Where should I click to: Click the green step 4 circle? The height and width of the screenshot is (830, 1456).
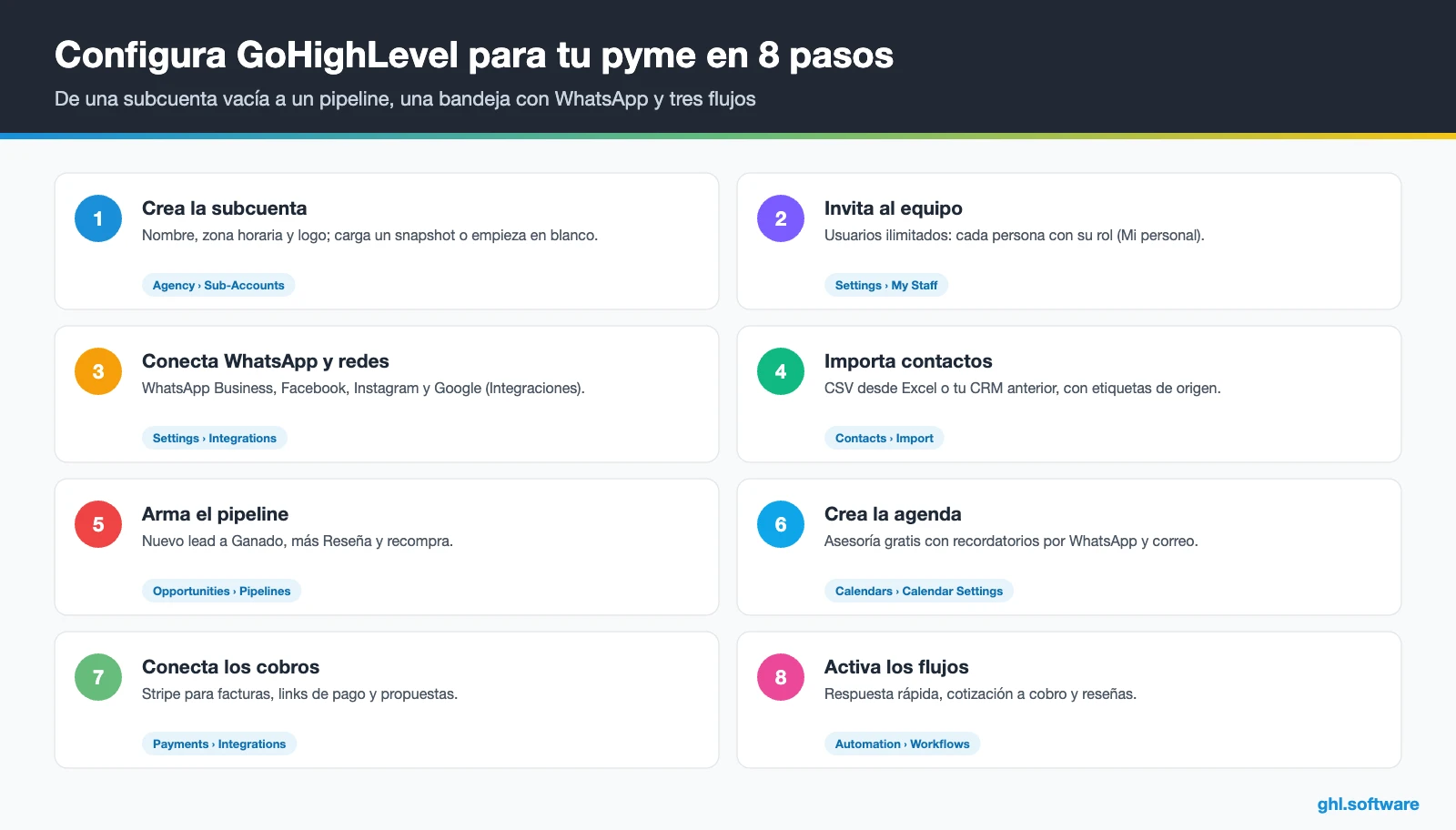pyautogui.click(x=781, y=371)
